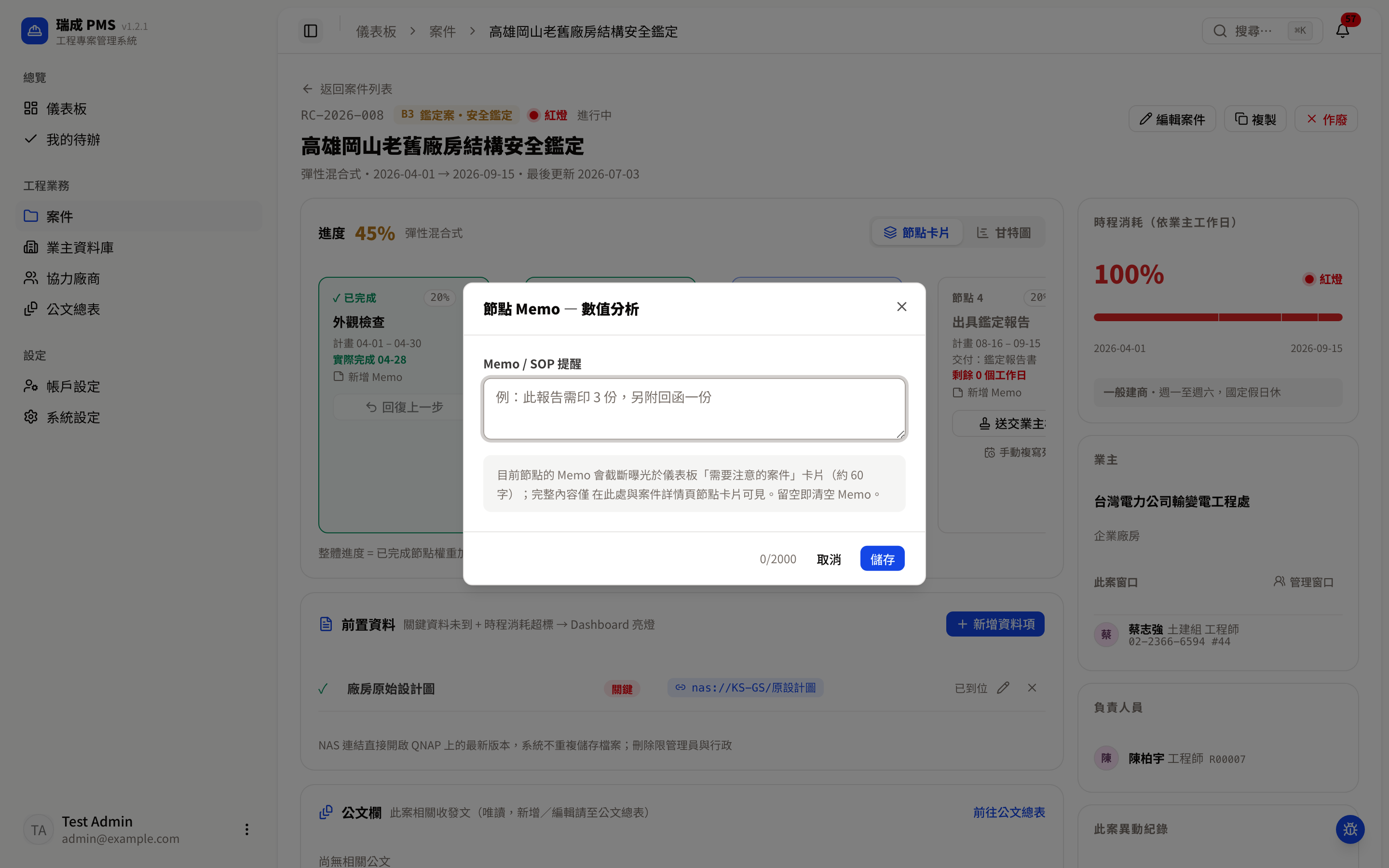1389x868 pixels.
Task: Click the 公文欄 section icon
Action: pyautogui.click(x=326, y=813)
